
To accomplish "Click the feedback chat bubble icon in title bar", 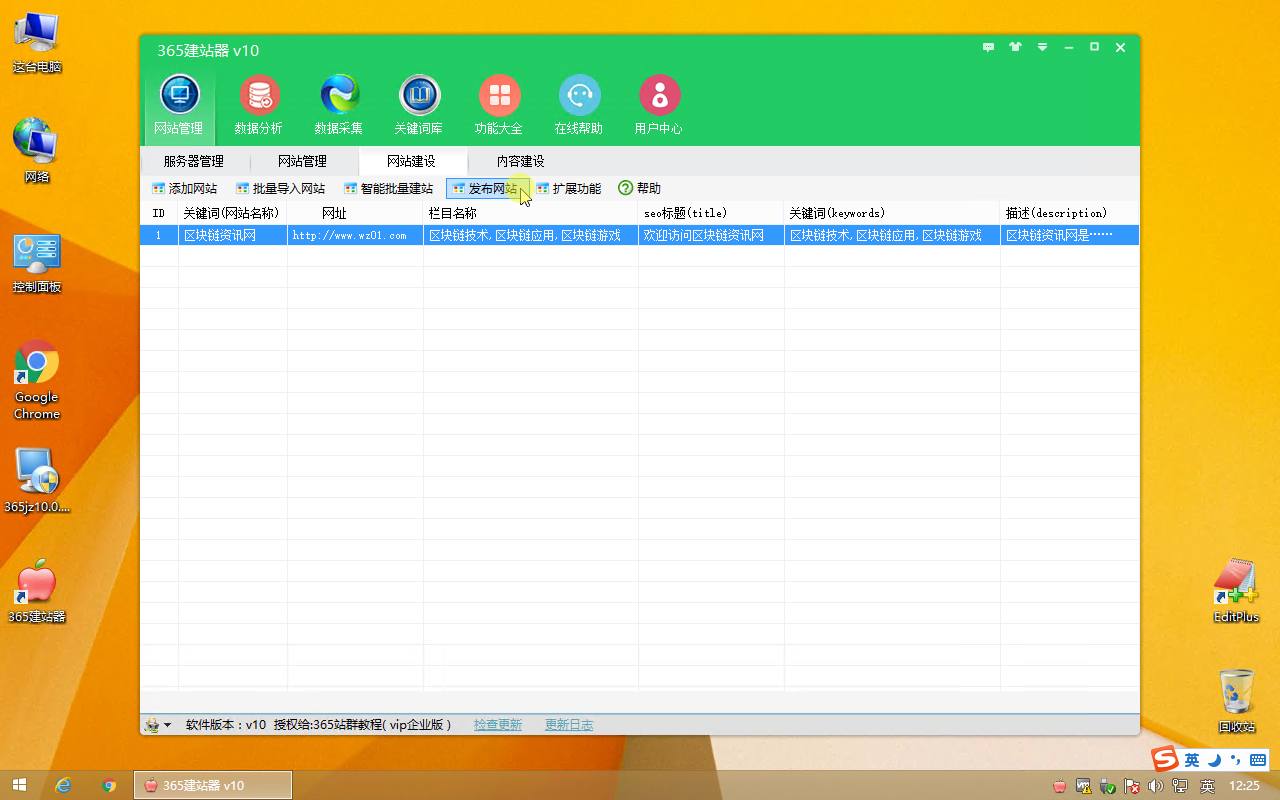I will (988, 47).
